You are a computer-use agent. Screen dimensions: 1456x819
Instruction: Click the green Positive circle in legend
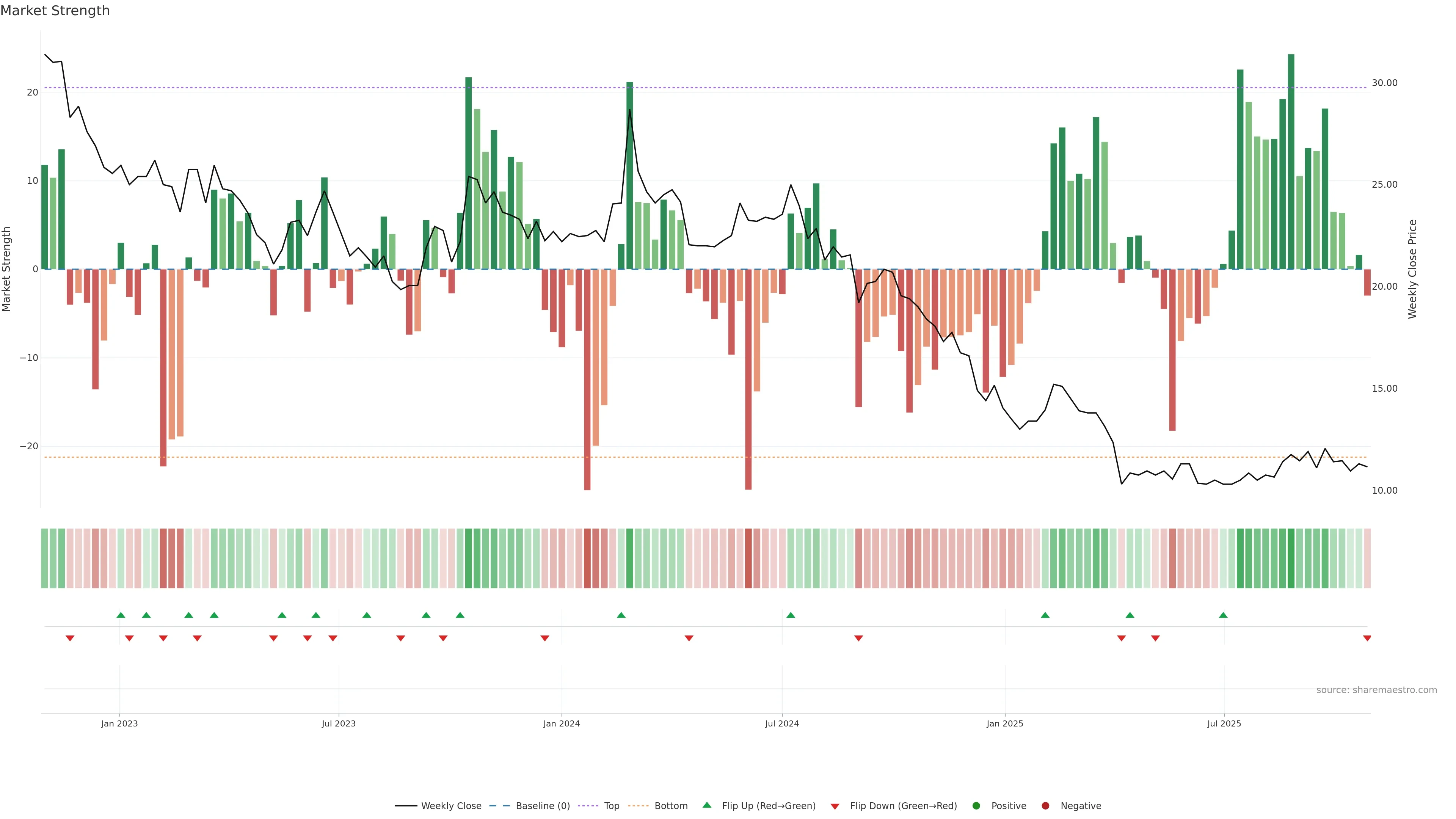click(976, 806)
